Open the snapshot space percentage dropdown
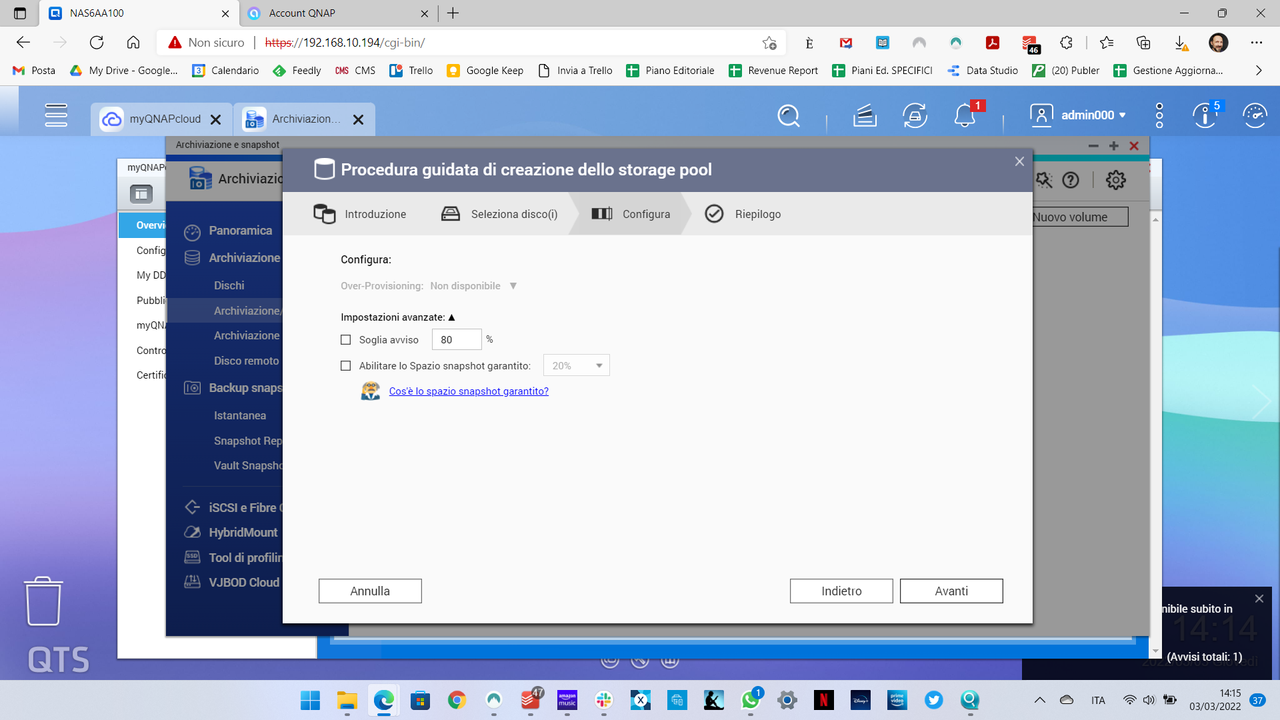This screenshot has height=720, width=1280. tap(576, 366)
